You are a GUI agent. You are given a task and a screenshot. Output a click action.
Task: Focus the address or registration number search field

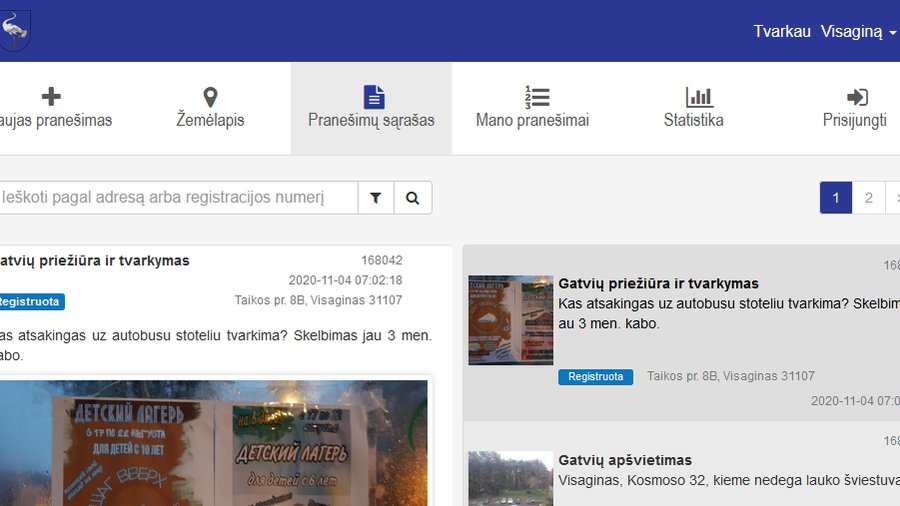pos(179,198)
